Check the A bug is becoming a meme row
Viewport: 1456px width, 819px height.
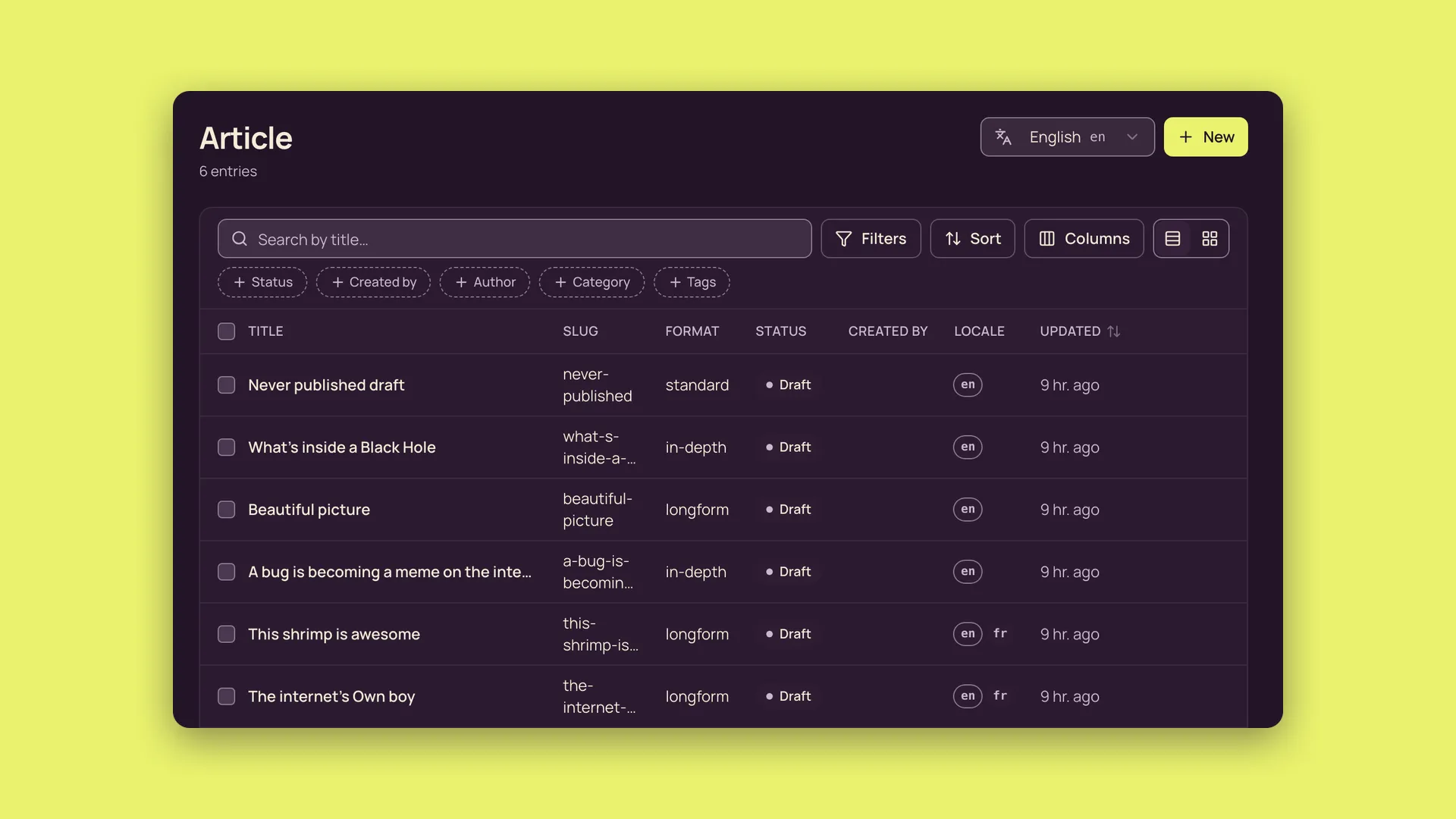(x=226, y=572)
